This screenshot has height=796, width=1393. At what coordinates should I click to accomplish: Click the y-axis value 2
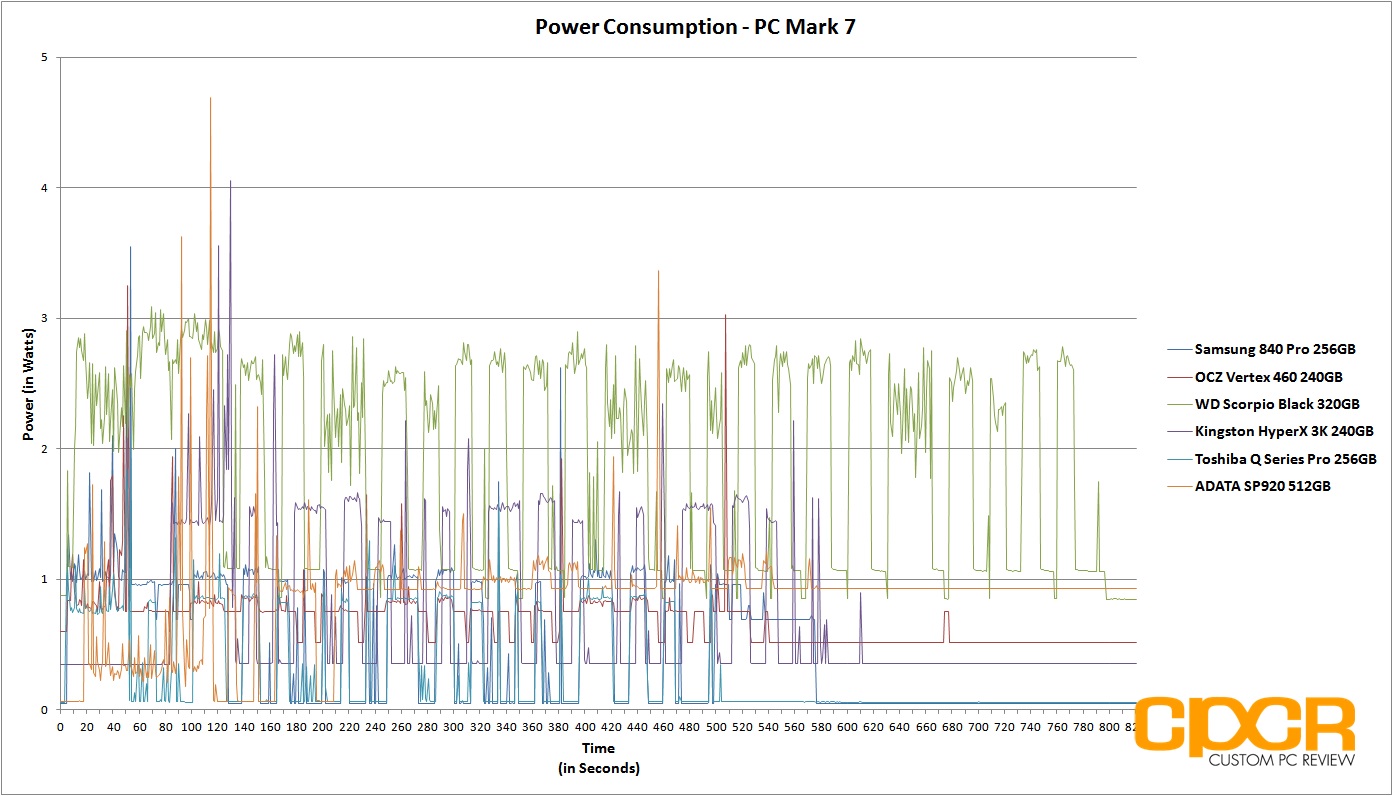pos(44,448)
